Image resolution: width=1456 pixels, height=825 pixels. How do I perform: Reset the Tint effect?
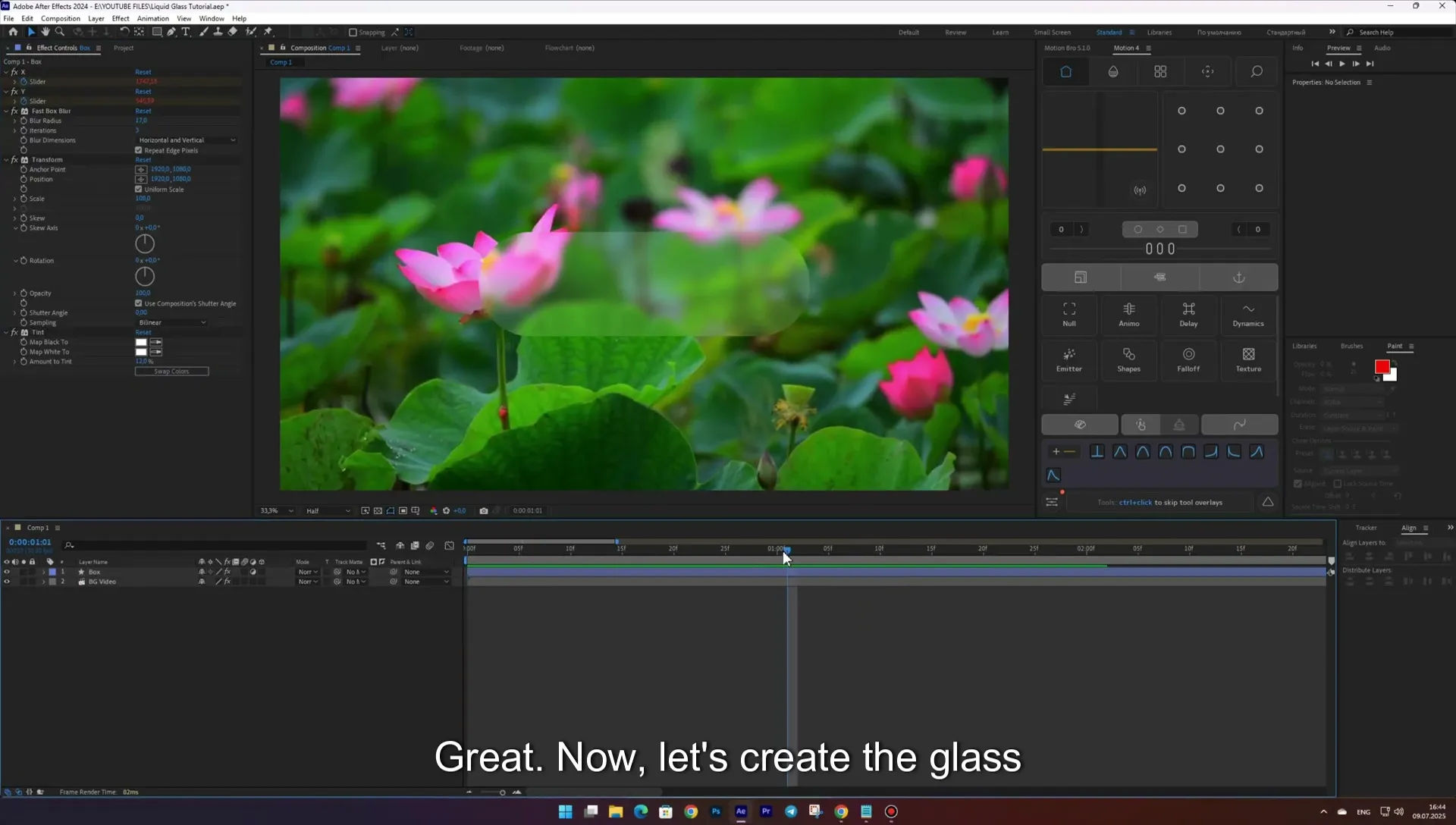click(143, 332)
